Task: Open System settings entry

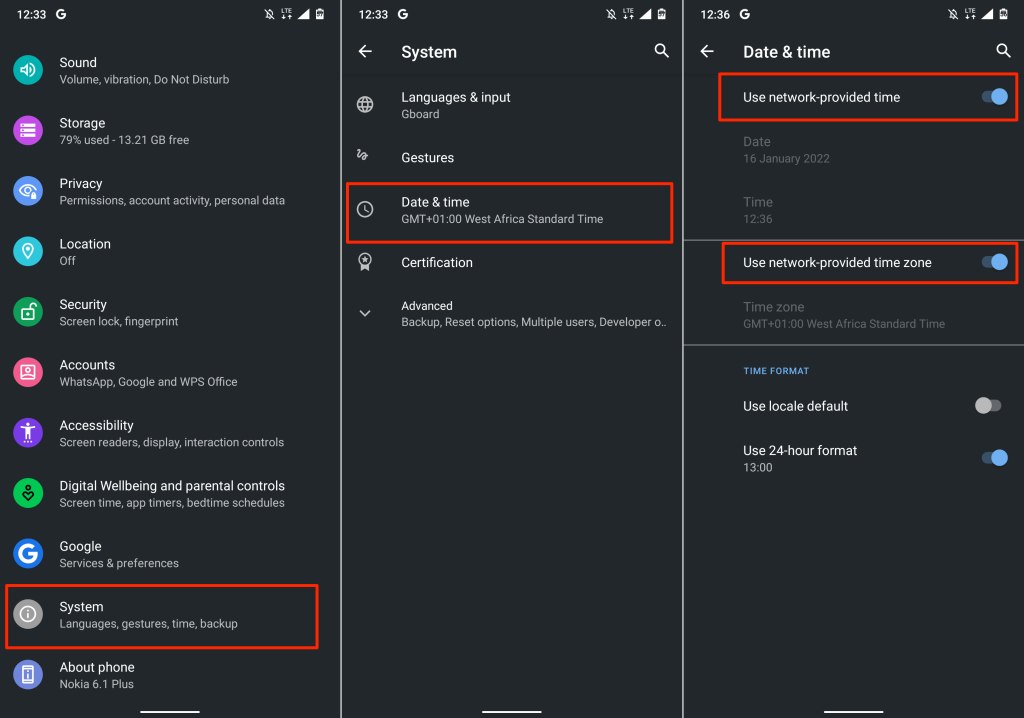Action: click(x=162, y=615)
